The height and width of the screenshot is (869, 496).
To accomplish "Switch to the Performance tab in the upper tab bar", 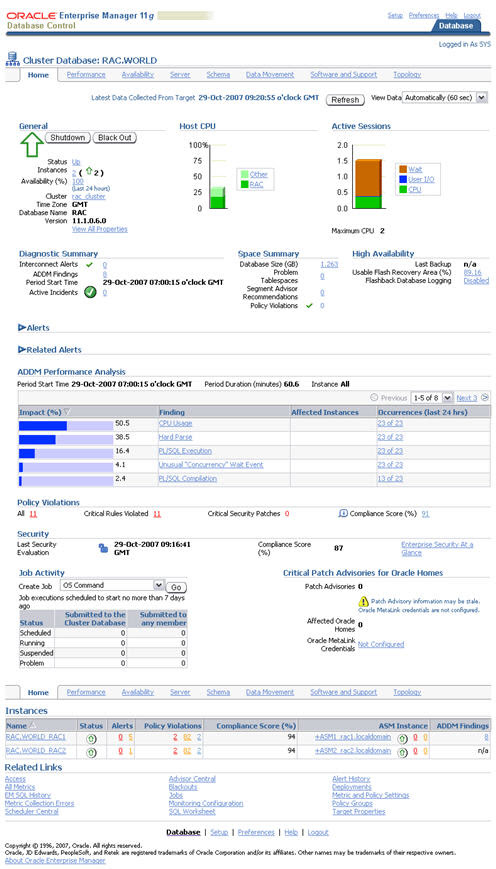I will pos(86,75).
